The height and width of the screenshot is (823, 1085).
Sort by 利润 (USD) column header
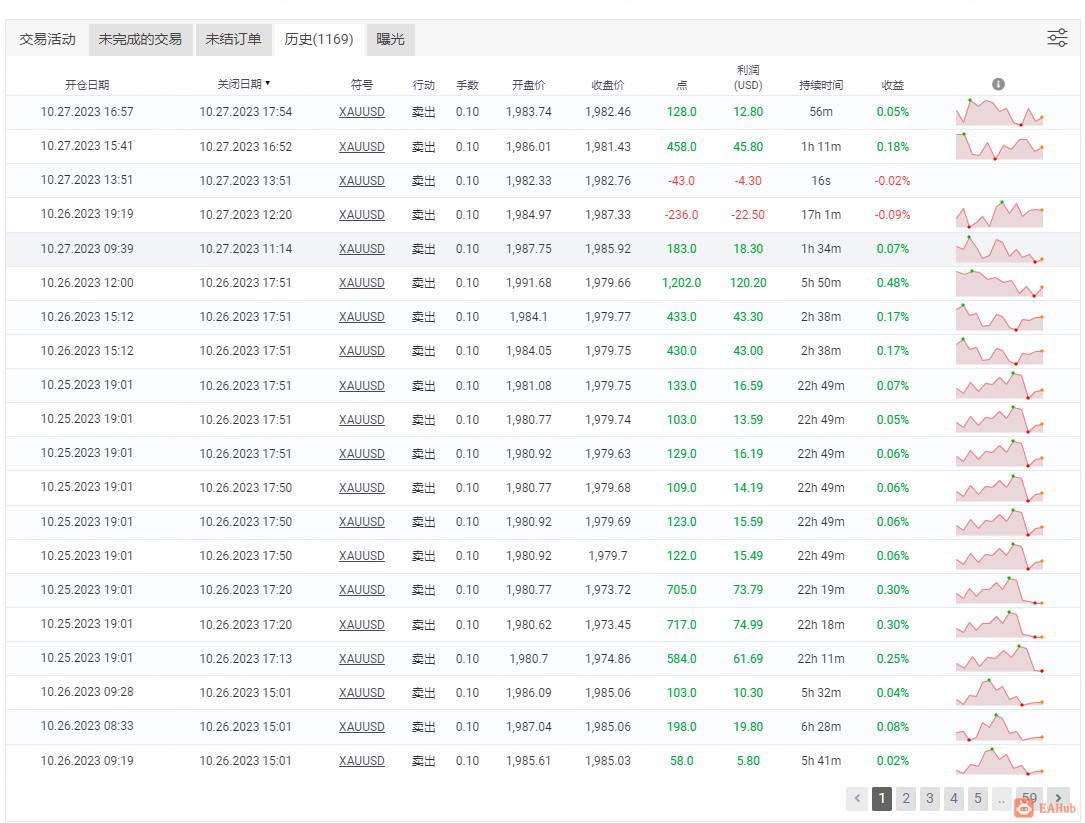click(x=748, y=78)
